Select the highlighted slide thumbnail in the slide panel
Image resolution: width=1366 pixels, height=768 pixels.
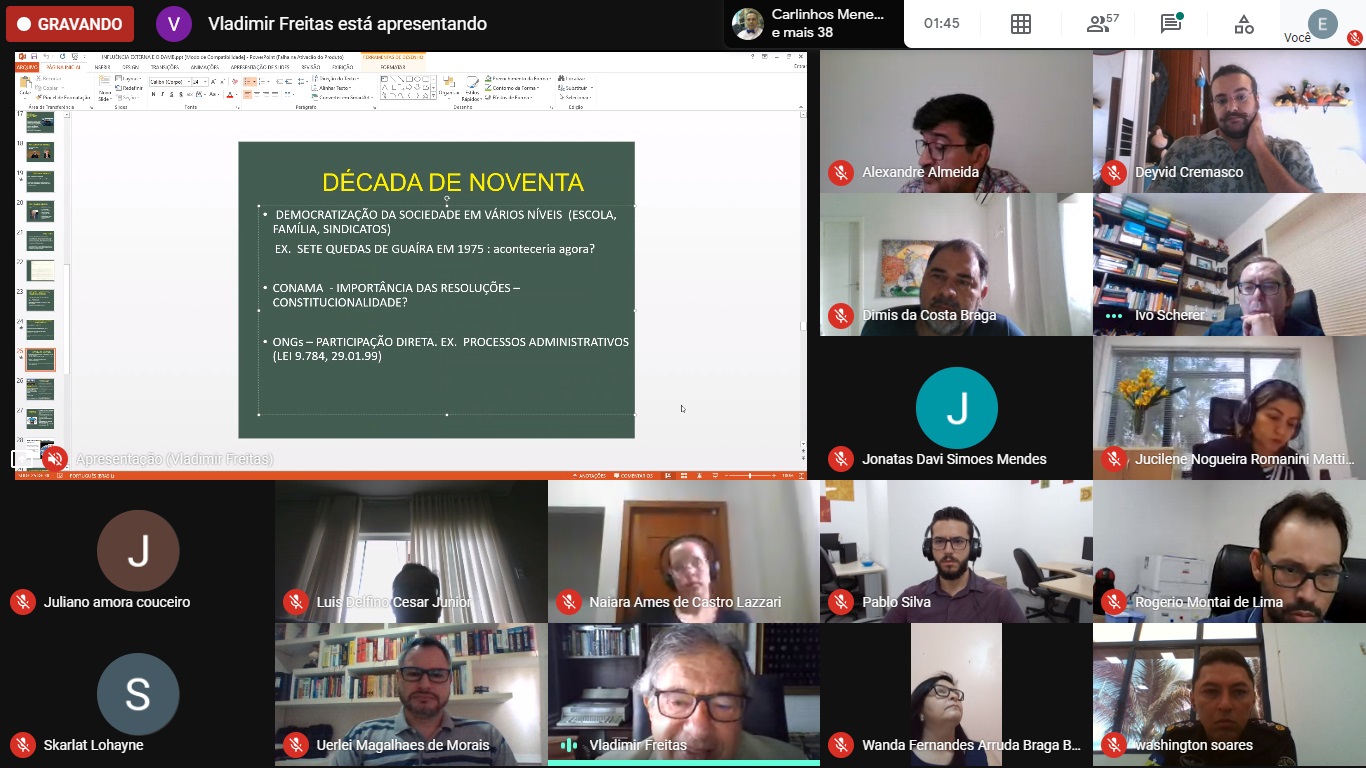(40, 359)
